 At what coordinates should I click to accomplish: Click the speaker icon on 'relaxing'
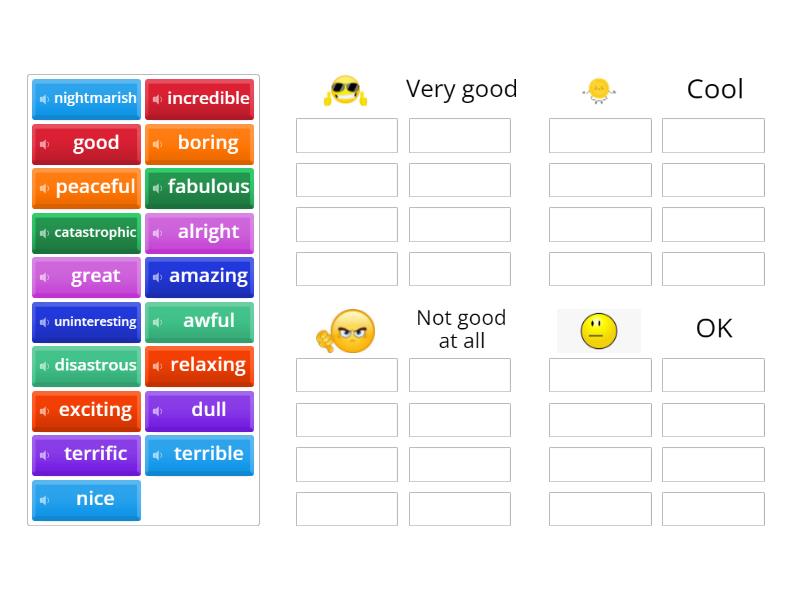pyautogui.click(x=159, y=366)
